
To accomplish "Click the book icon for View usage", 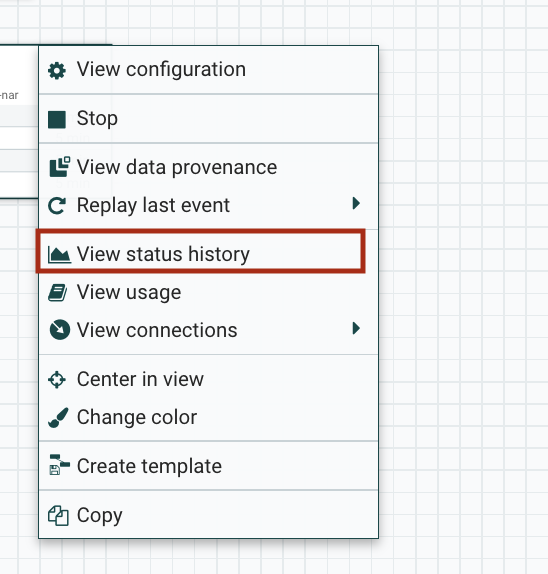I will pos(57,292).
